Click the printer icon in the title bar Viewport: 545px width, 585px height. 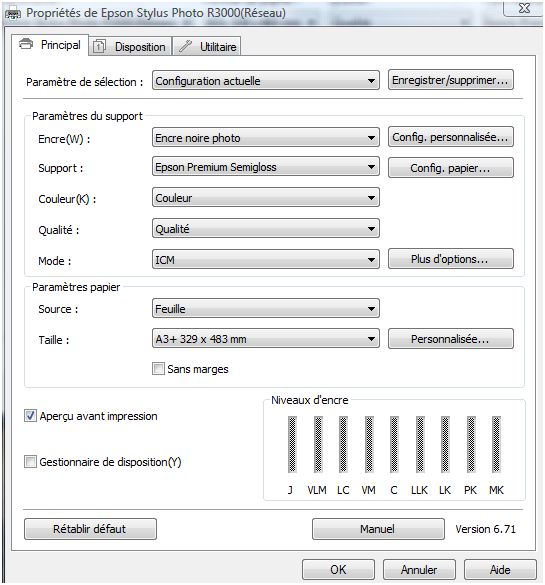pyautogui.click(x=13, y=14)
